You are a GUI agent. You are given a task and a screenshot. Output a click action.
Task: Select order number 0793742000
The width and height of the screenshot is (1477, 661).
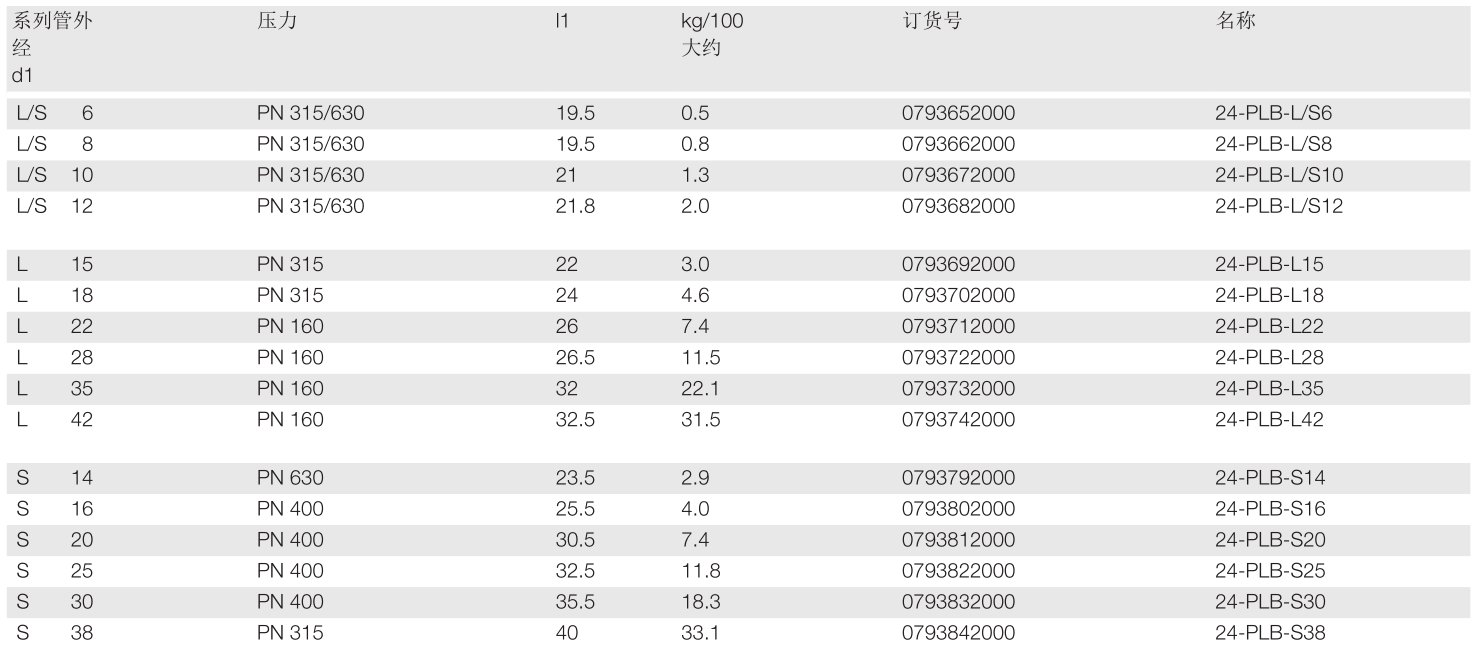pyautogui.click(x=958, y=420)
